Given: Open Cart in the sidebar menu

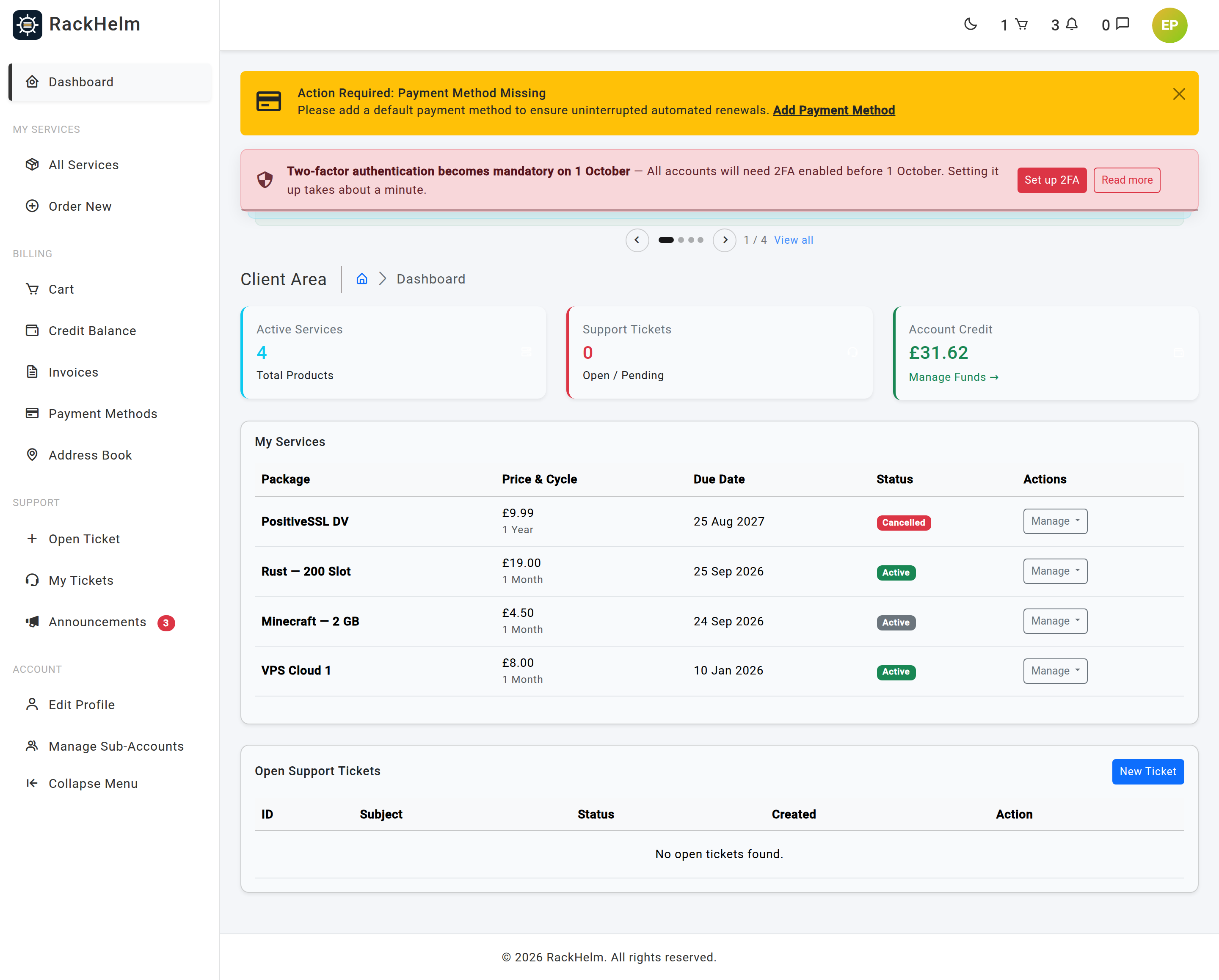Looking at the screenshot, I should tap(110, 289).
